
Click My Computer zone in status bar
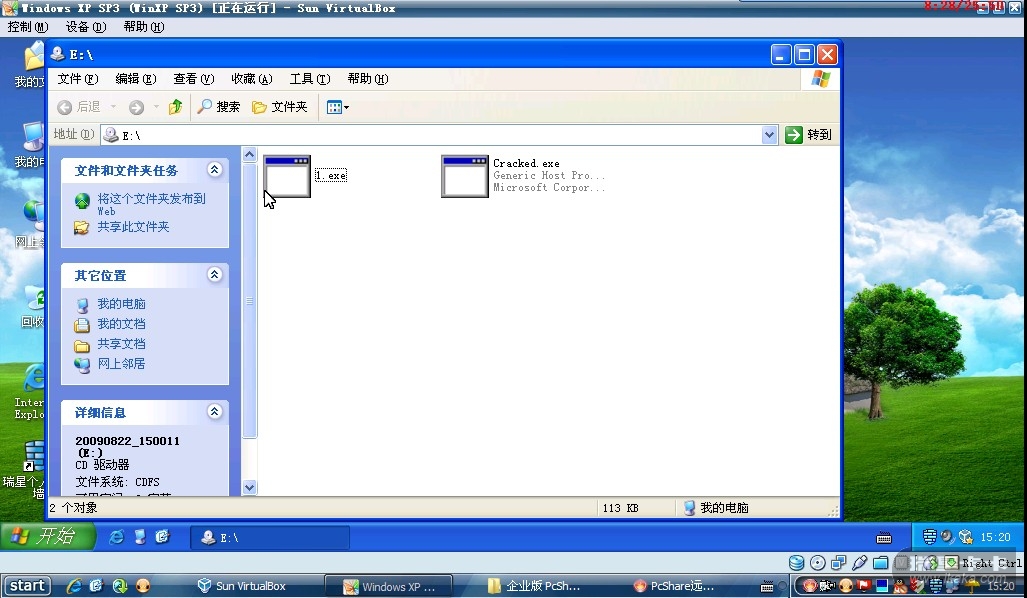pos(716,508)
